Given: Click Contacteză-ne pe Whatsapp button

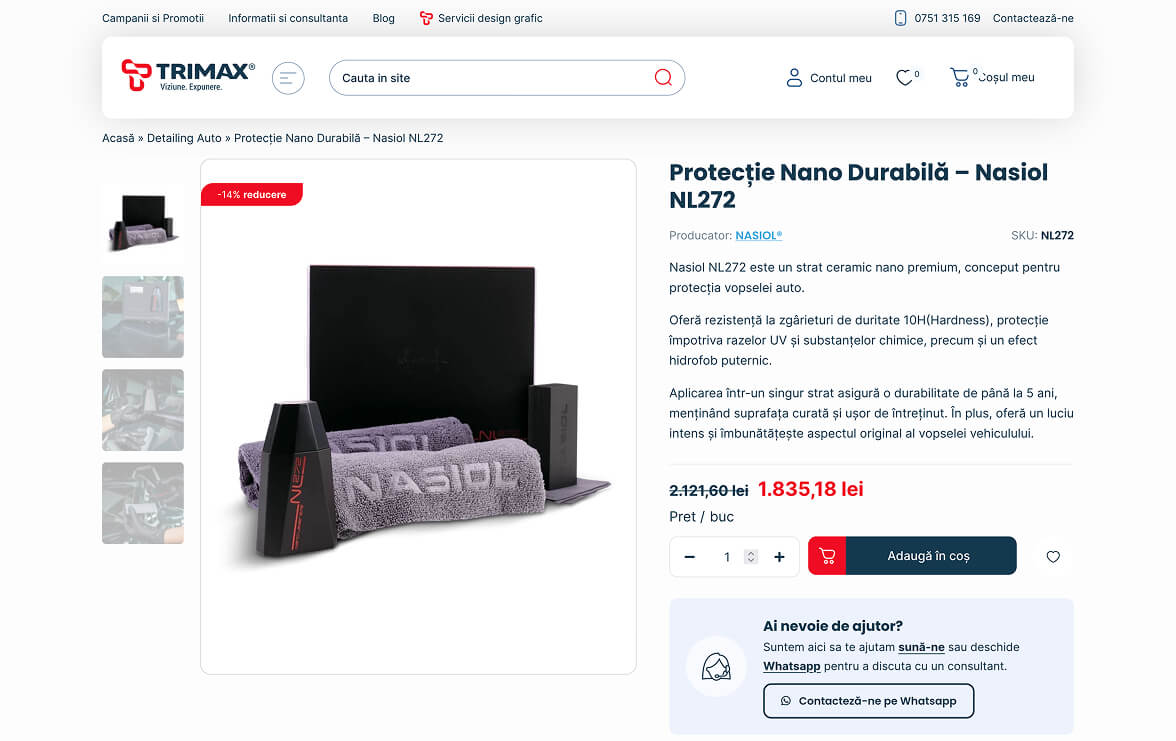Looking at the screenshot, I should [x=868, y=700].
